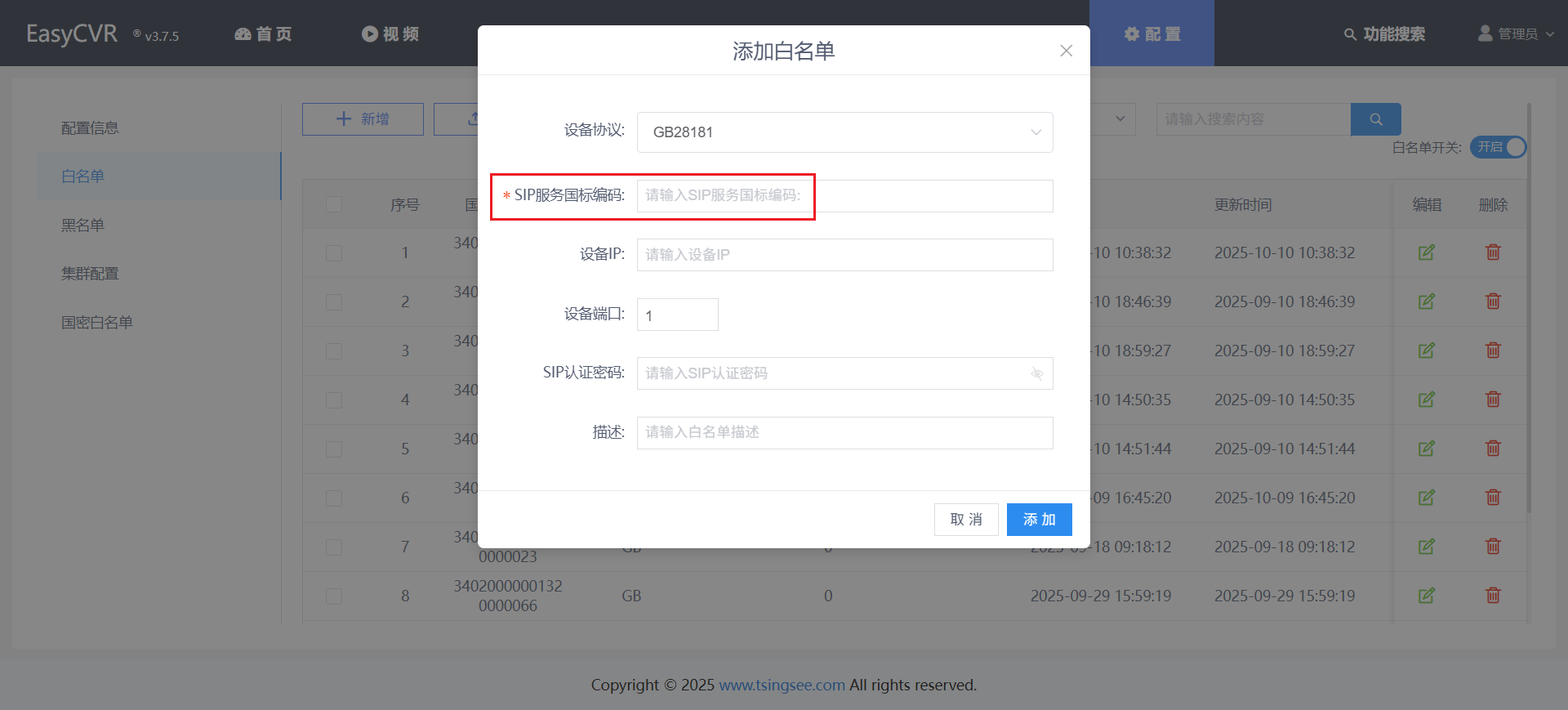The height and width of the screenshot is (710, 1568).
Task: Toggle SIP password visibility eye icon
Action: (x=1036, y=373)
